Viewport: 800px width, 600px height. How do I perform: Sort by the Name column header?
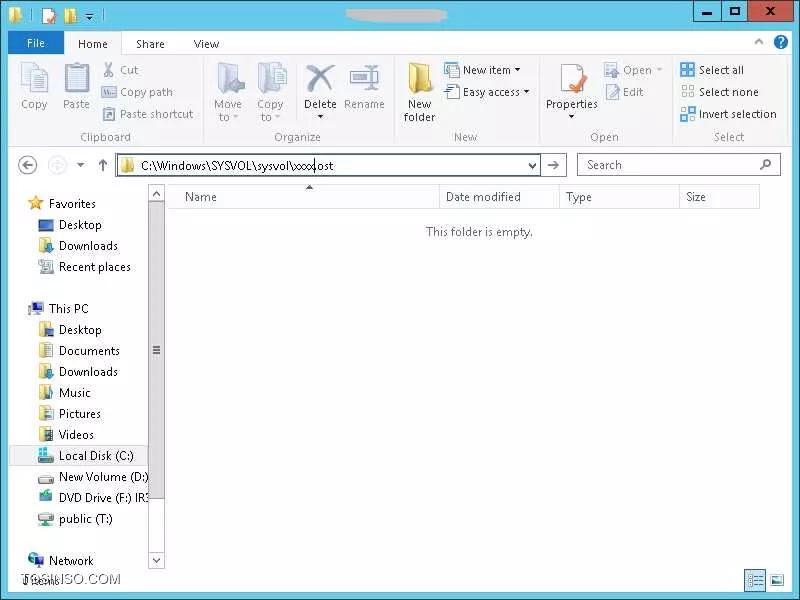[304, 197]
